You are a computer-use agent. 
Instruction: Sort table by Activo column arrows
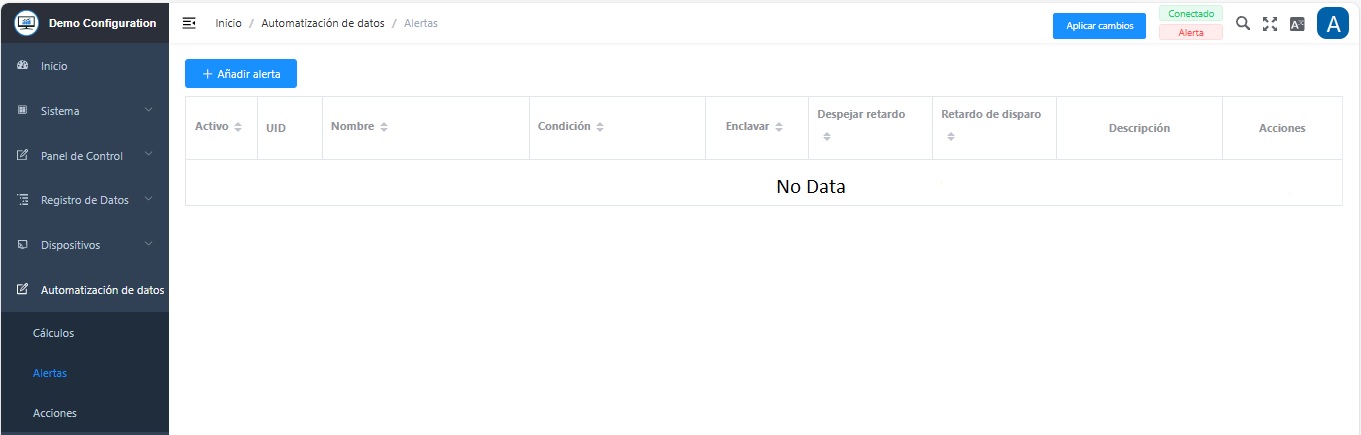[x=238, y=127]
